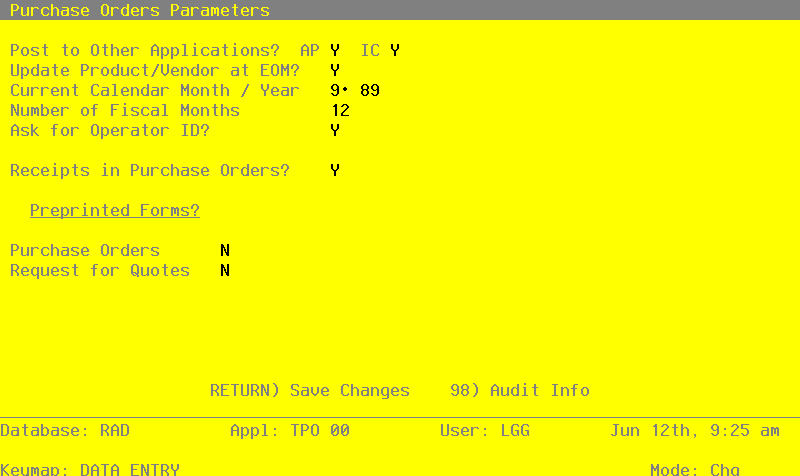Click the Number of Fiscal Months label

point(125,110)
